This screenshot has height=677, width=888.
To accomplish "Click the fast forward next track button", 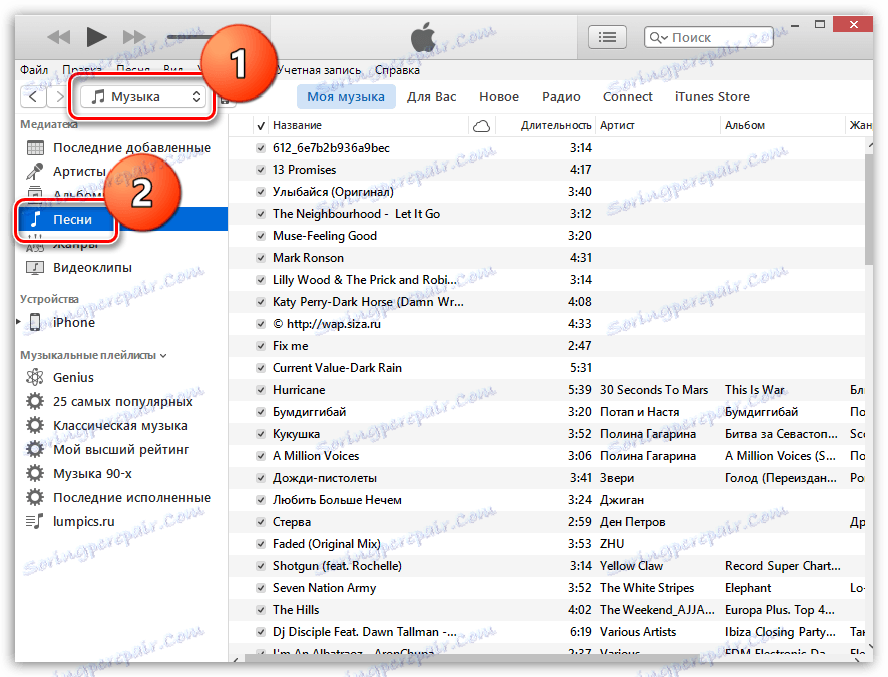I will click(134, 37).
